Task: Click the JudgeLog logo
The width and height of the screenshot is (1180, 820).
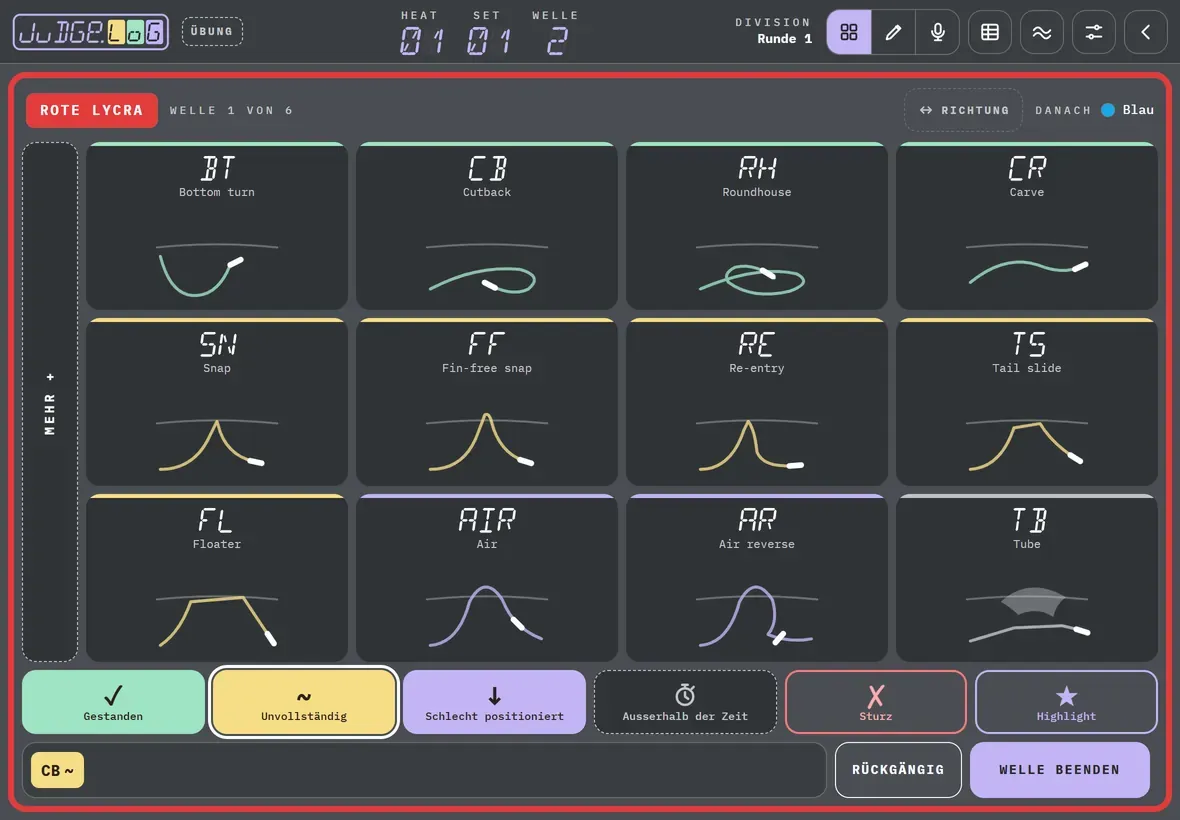Action: pos(91,32)
